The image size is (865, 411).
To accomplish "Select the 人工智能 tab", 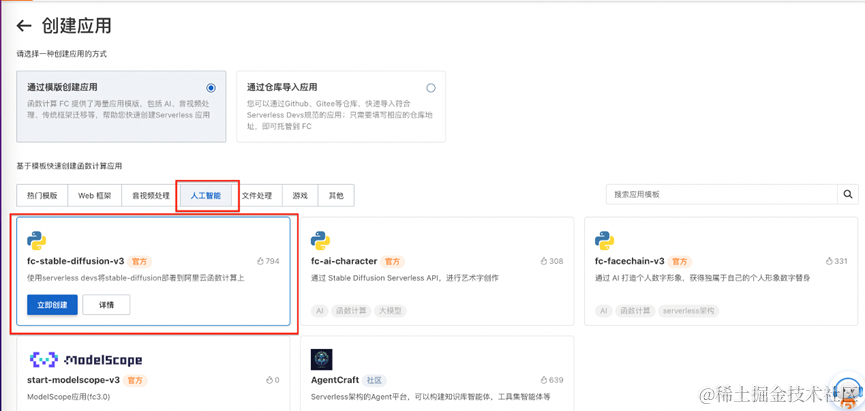I will [205, 195].
